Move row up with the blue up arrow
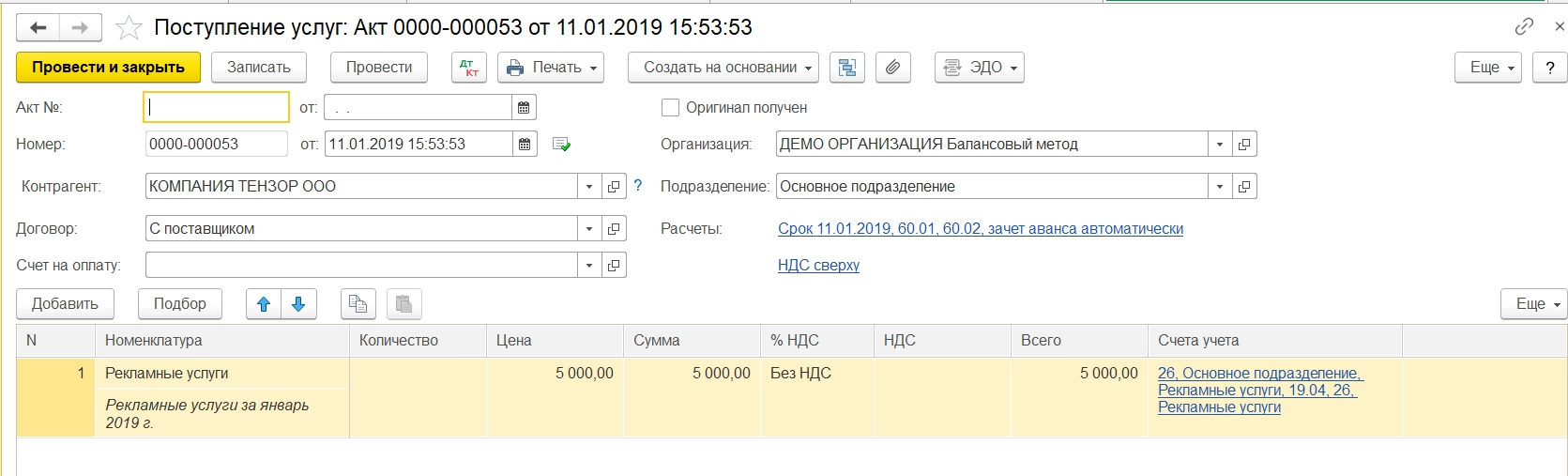The image size is (1568, 476). click(x=264, y=304)
